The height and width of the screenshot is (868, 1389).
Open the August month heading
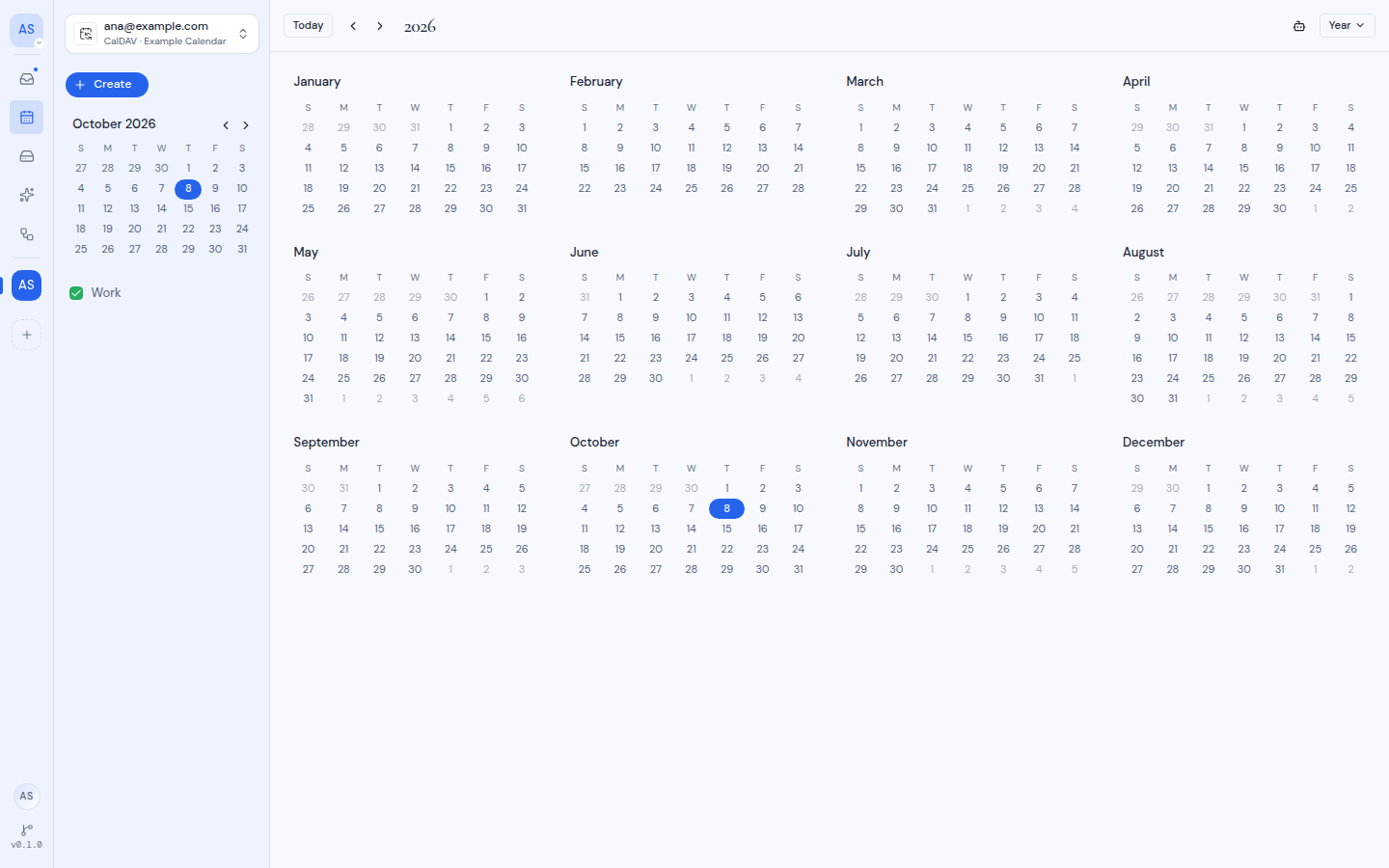click(x=1143, y=253)
